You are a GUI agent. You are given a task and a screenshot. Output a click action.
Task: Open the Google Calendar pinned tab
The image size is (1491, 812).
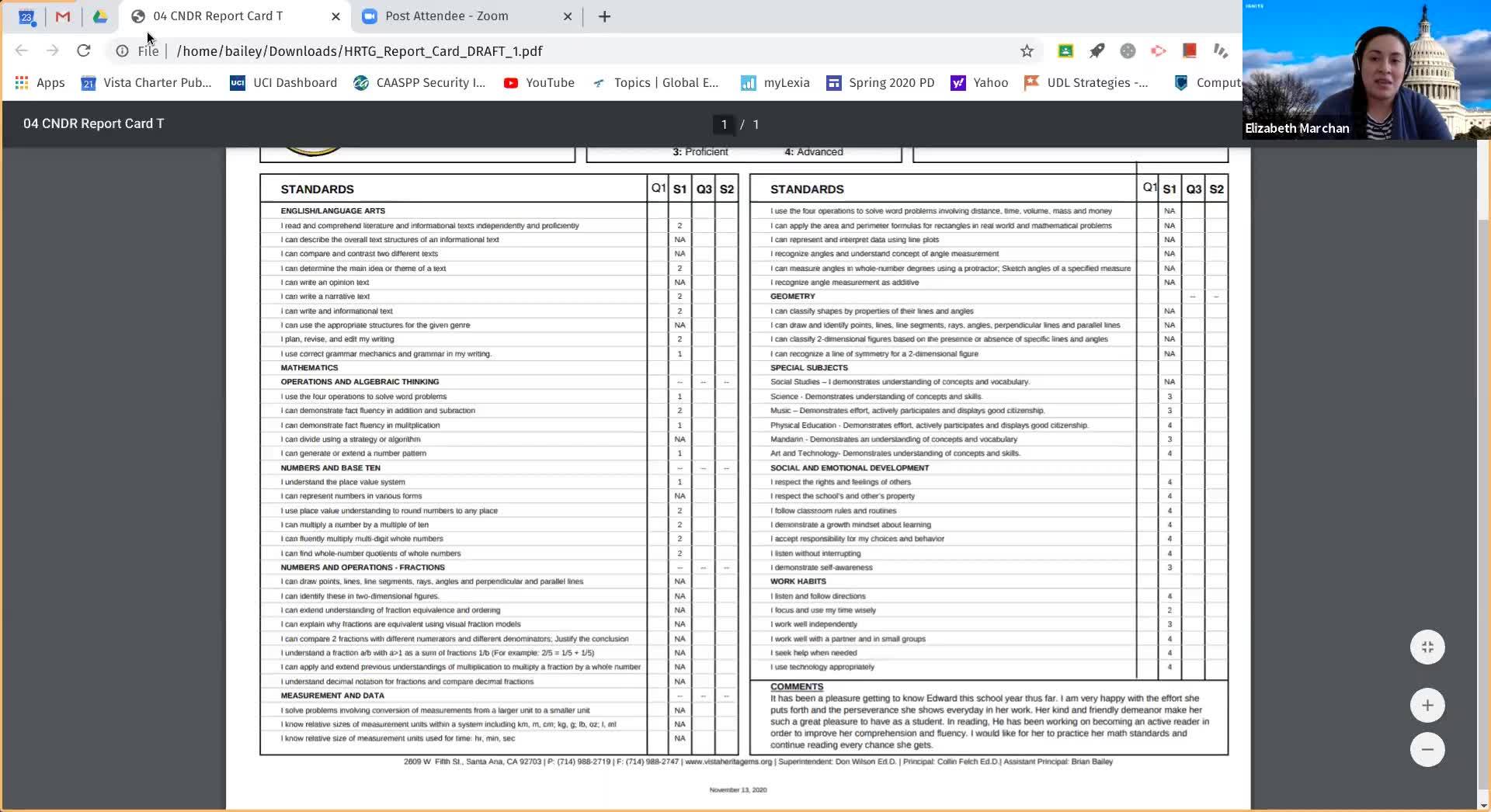(x=26, y=16)
